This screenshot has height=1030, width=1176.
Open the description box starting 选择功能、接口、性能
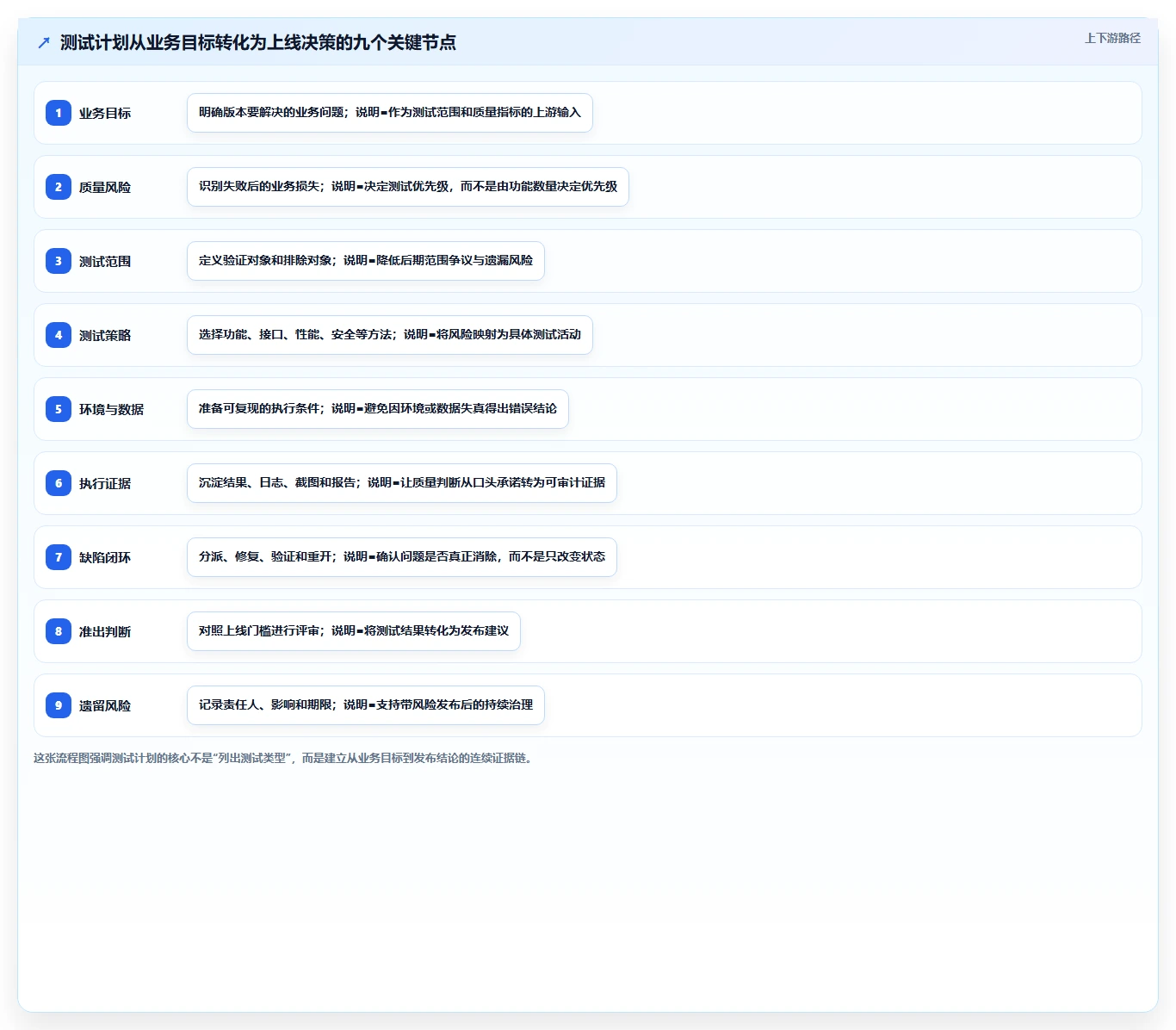click(390, 335)
